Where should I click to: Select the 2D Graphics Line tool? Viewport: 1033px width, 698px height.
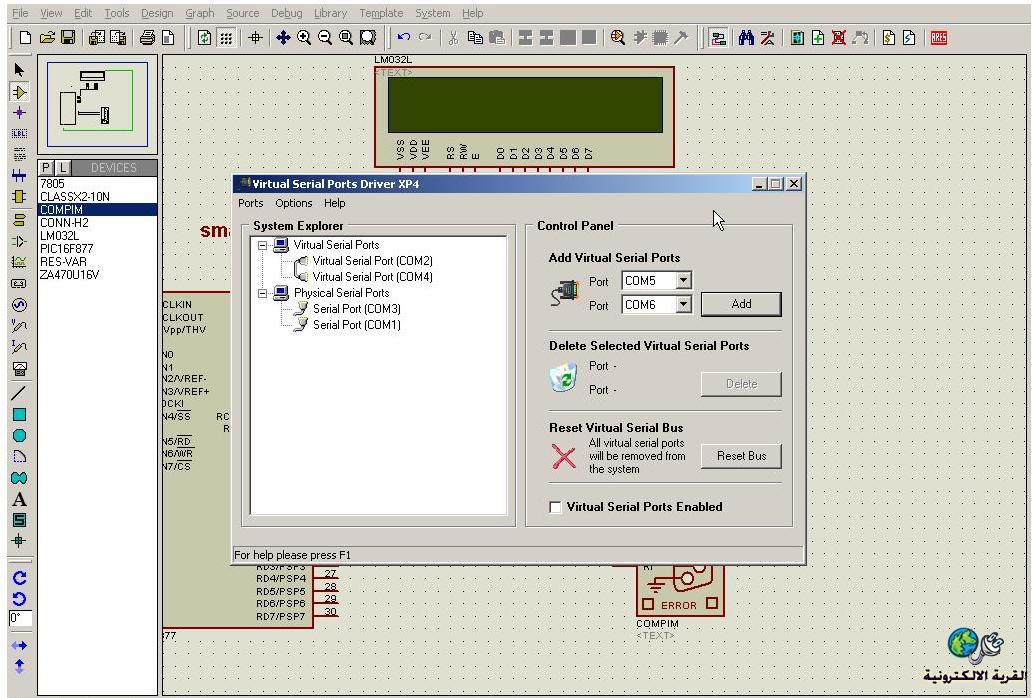(x=19, y=393)
